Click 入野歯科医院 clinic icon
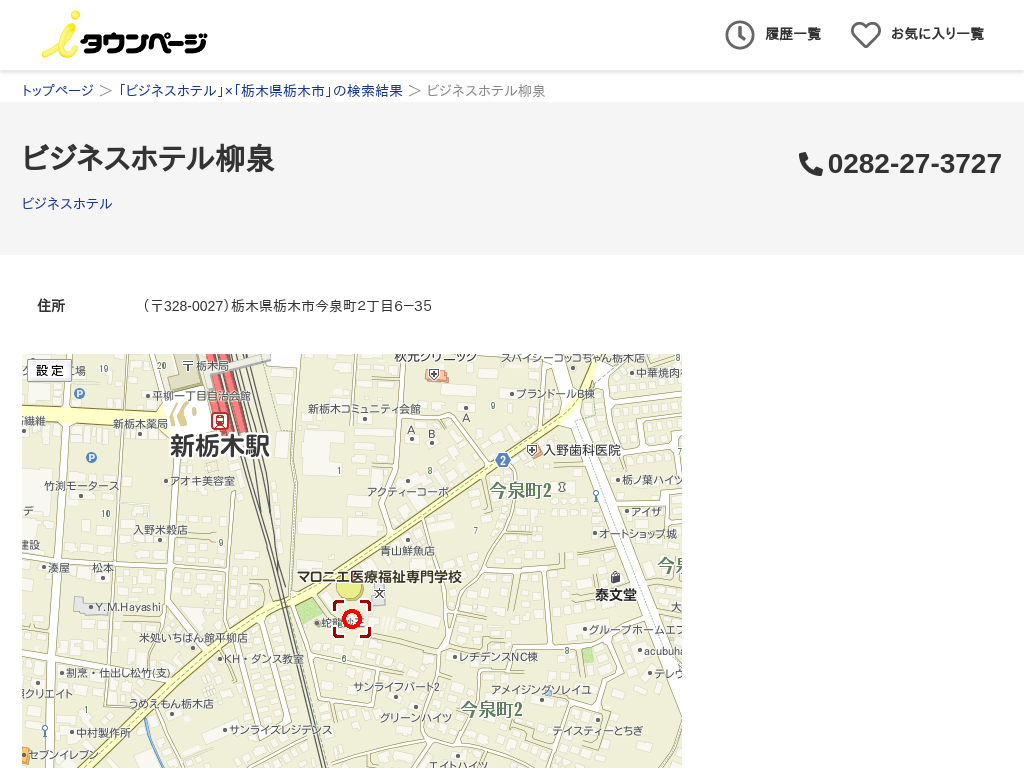 click(x=532, y=450)
